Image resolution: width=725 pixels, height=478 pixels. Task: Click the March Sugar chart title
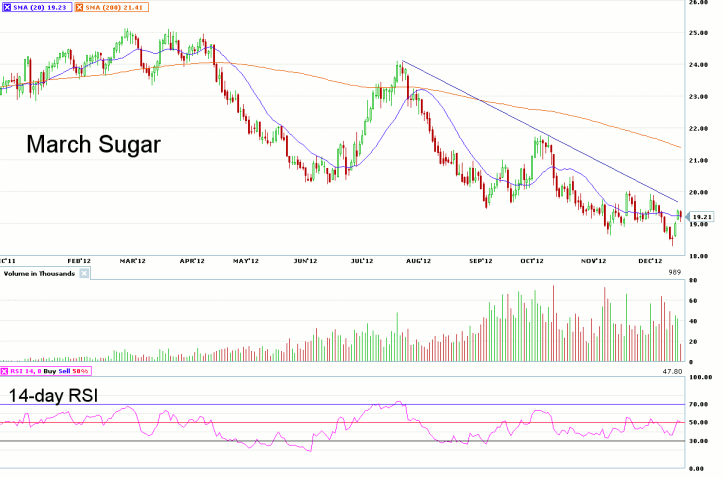93,146
